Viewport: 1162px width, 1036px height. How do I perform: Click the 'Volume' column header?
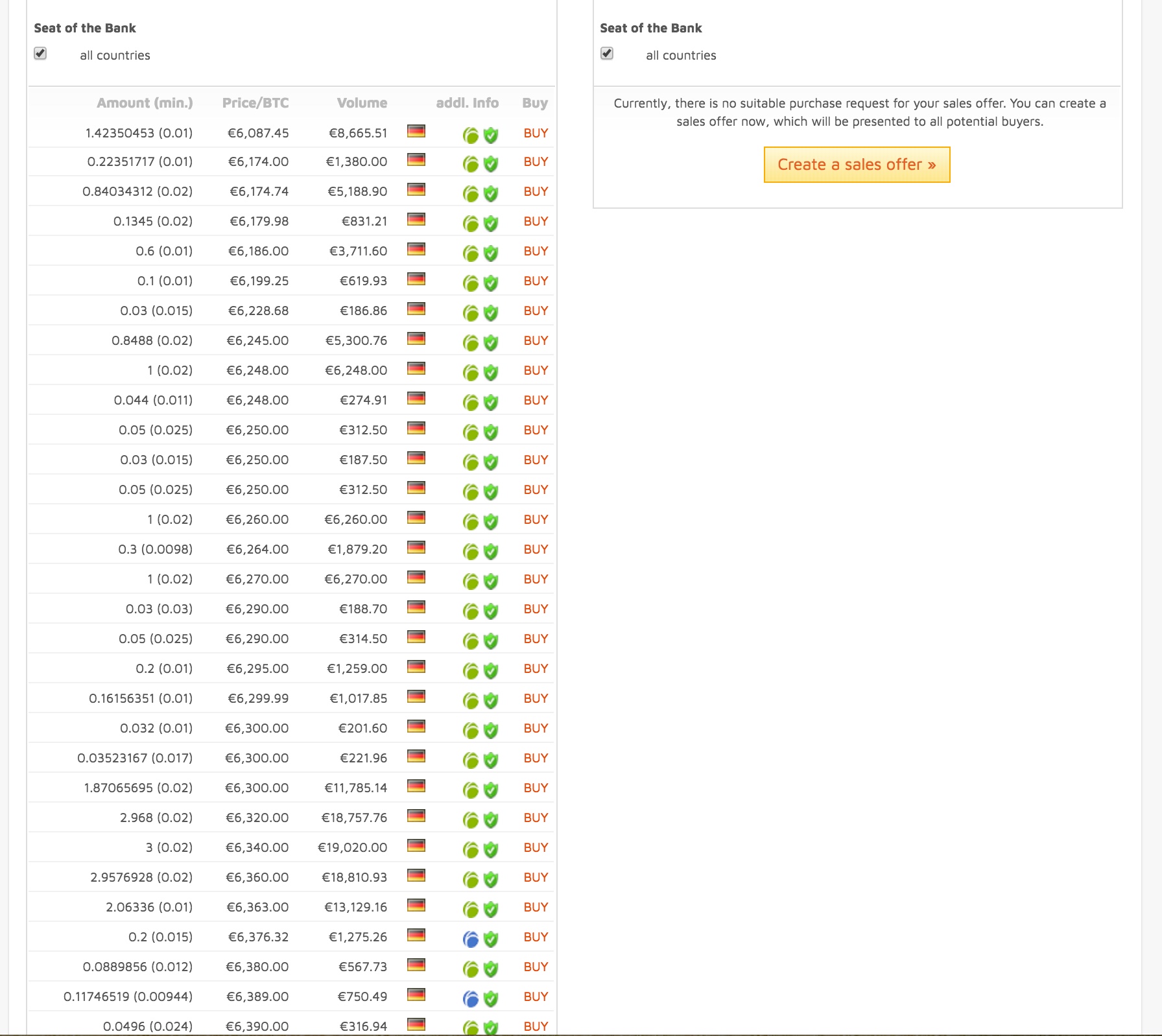(x=362, y=103)
